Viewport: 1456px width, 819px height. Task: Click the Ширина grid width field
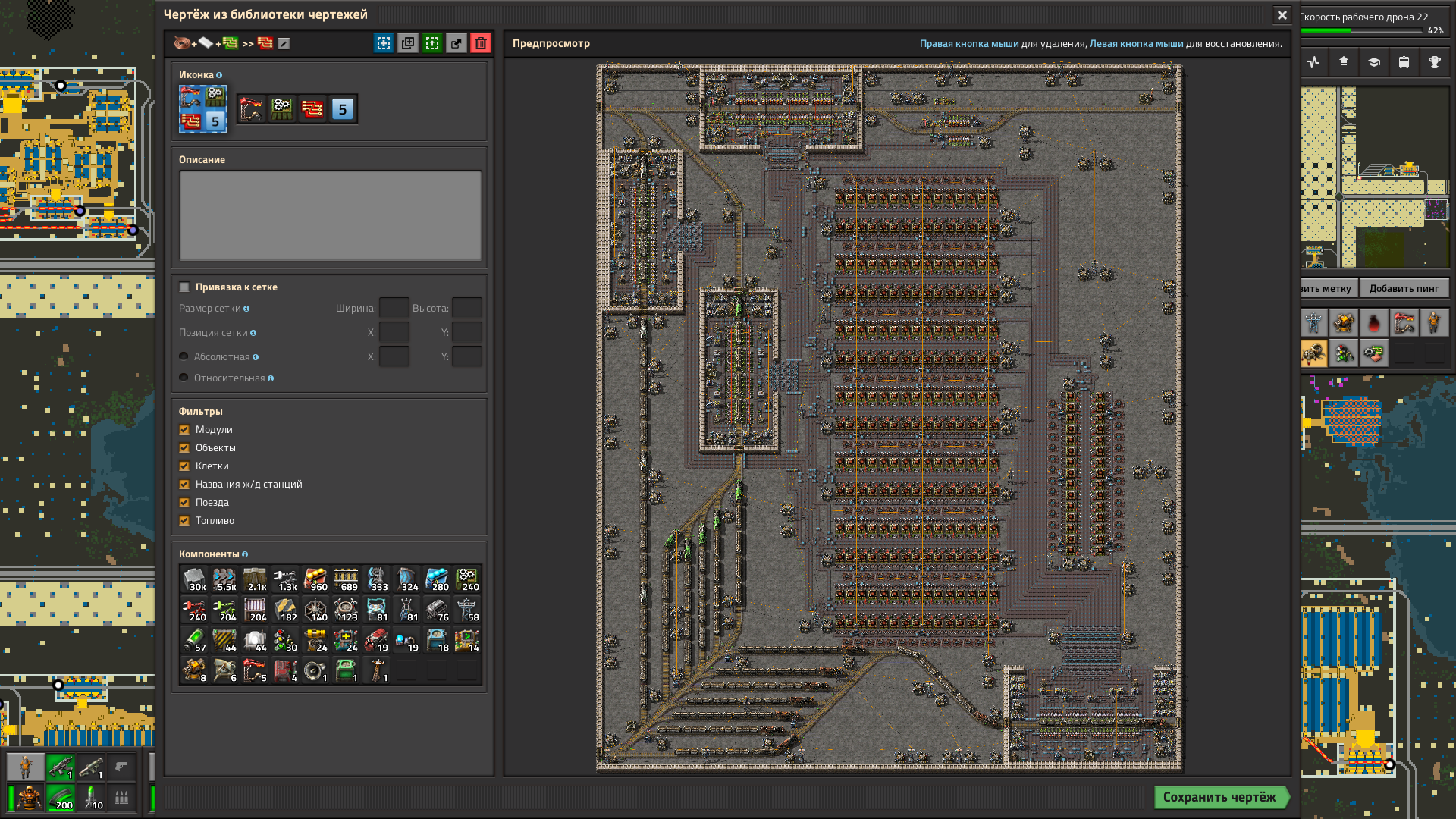(x=394, y=309)
